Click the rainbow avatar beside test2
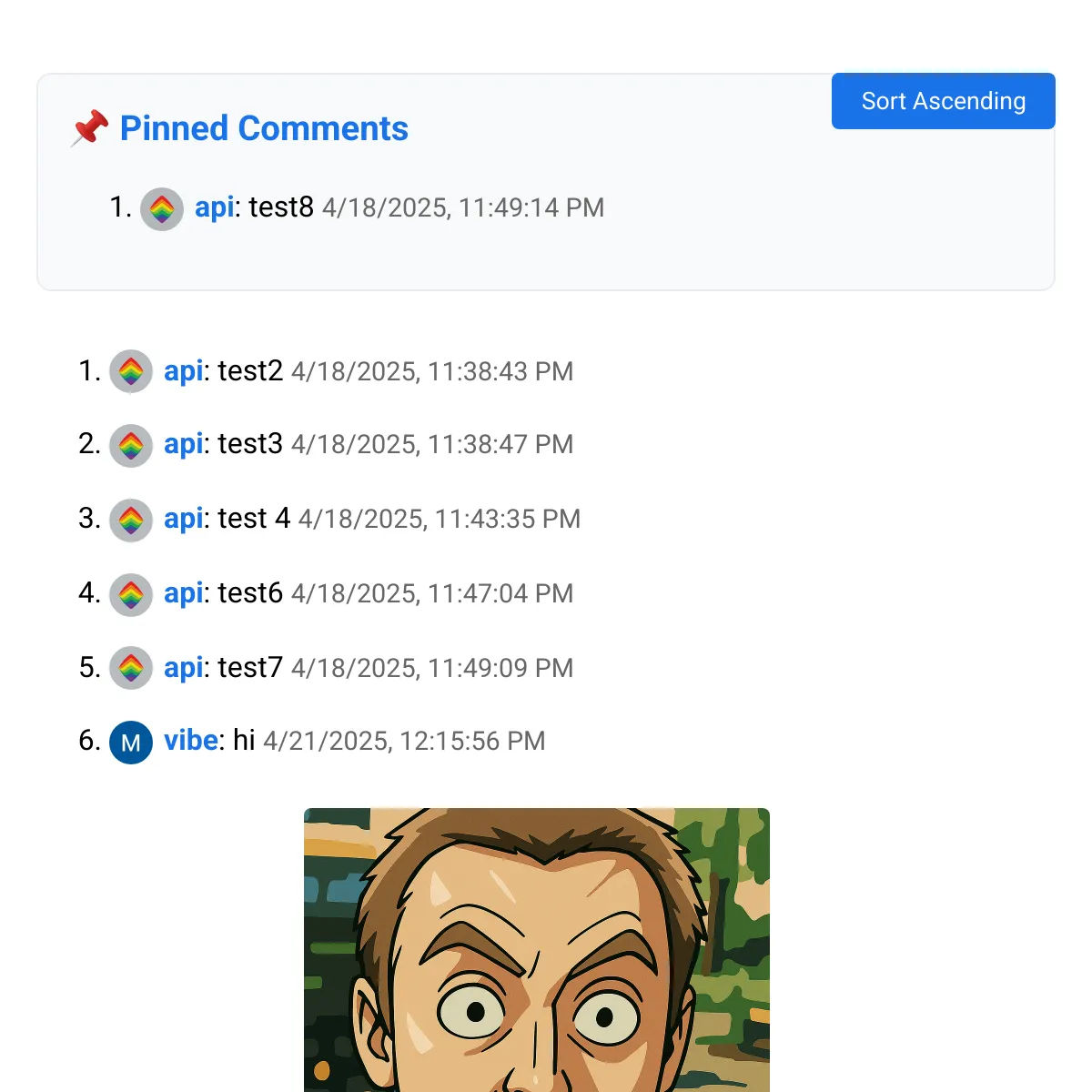 [131, 371]
